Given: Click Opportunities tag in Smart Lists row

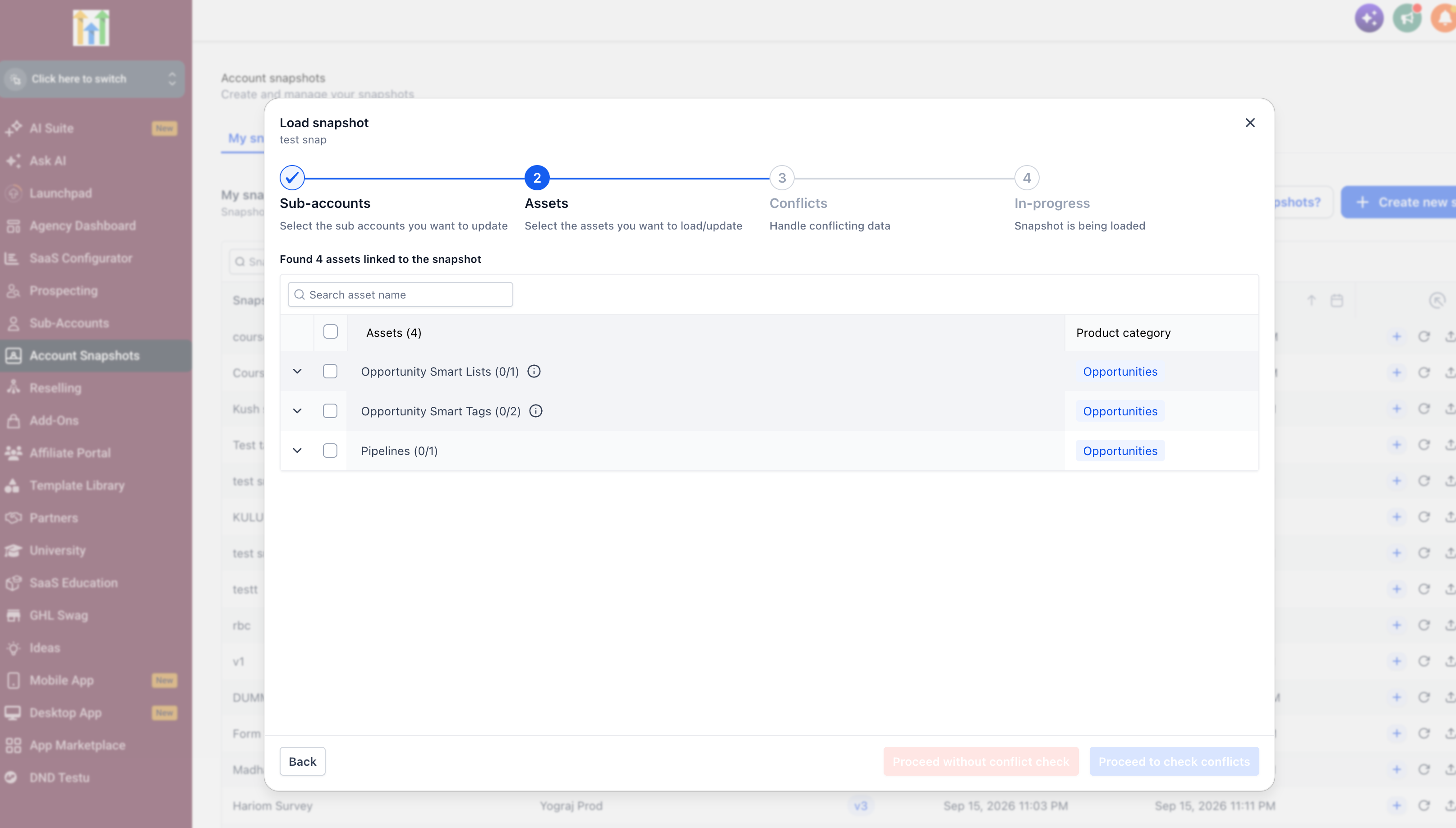Looking at the screenshot, I should [x=1120, y=371].
